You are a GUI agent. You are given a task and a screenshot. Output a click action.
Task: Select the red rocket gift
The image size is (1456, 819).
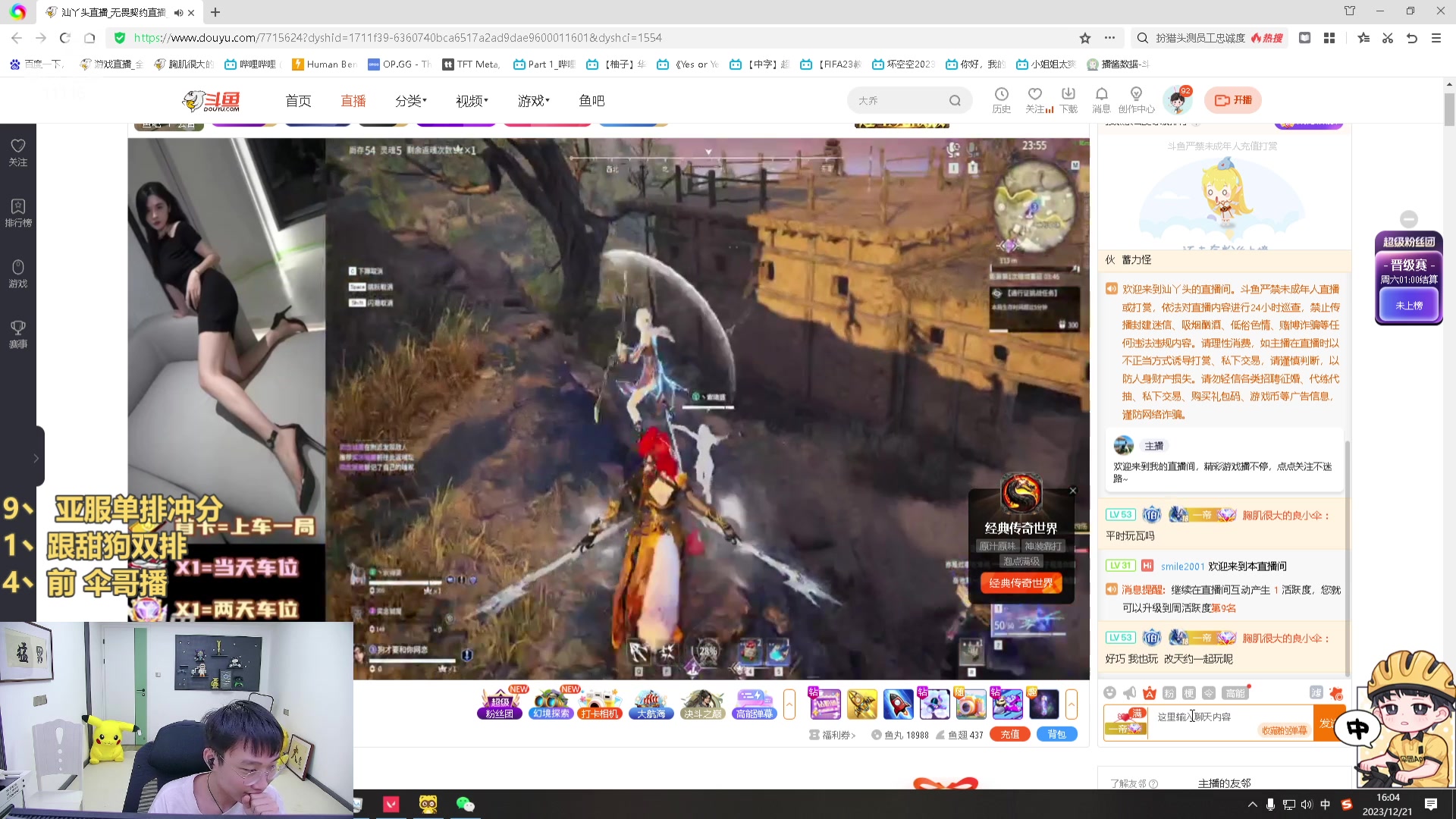[x=898, y=704]
